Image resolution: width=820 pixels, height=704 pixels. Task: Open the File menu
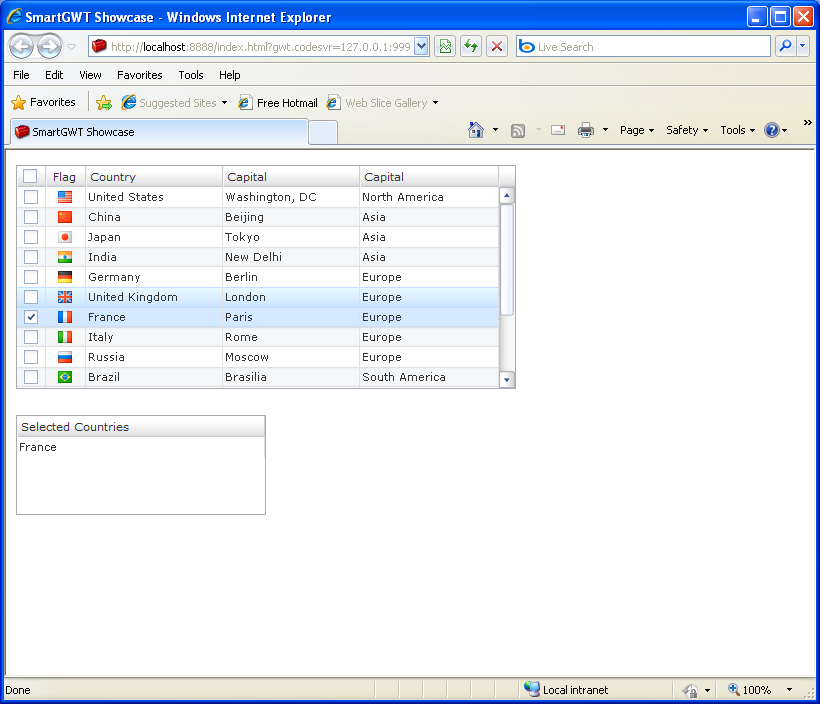21,75
